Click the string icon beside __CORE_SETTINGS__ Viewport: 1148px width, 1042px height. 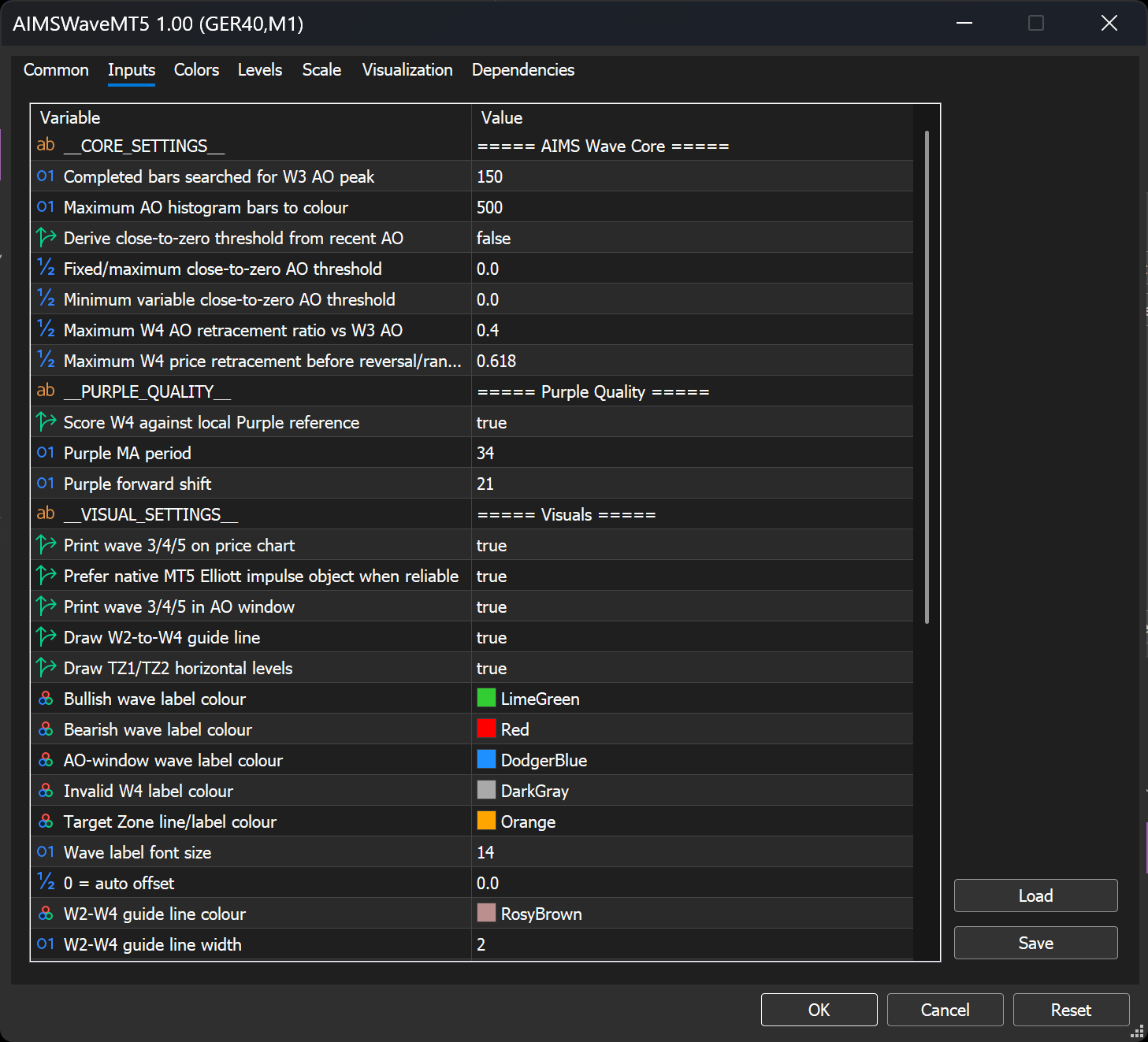(x=46, y=145)
